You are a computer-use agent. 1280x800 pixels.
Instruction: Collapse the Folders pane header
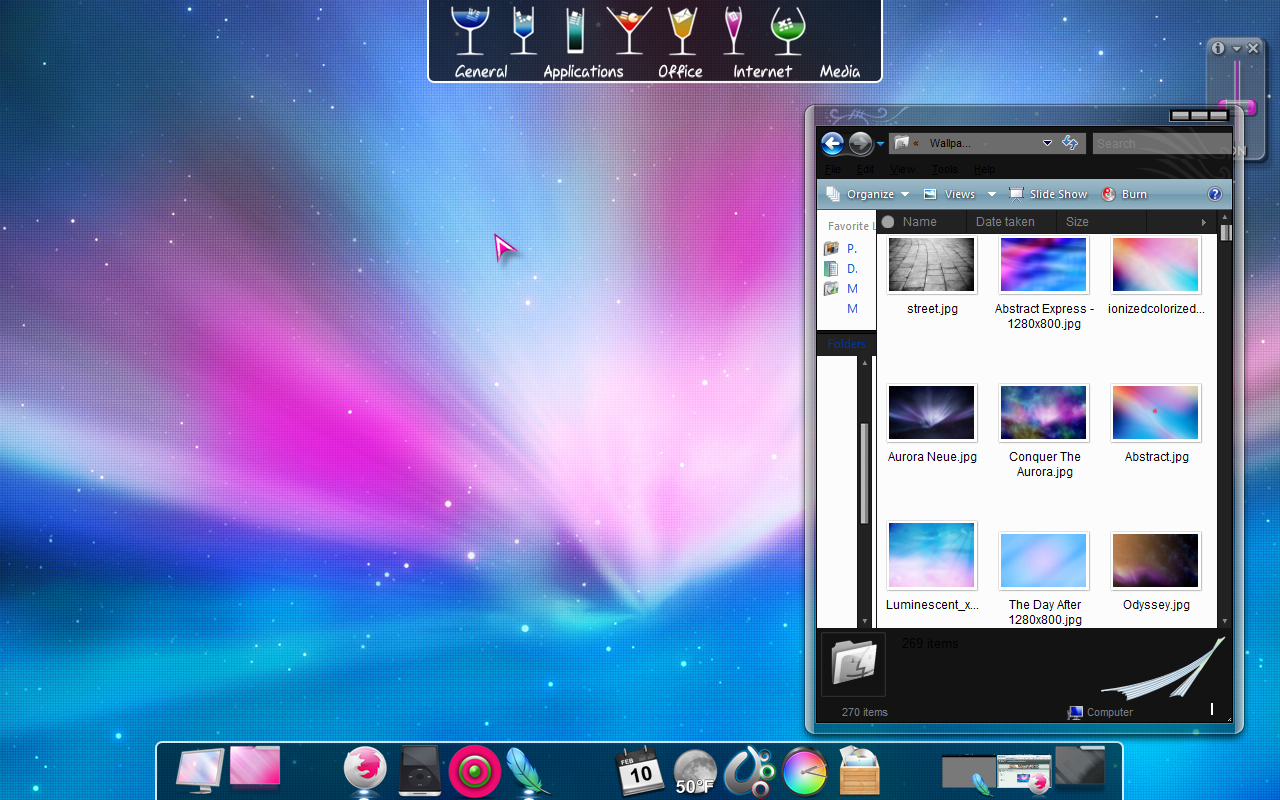[x=846, y=343]
